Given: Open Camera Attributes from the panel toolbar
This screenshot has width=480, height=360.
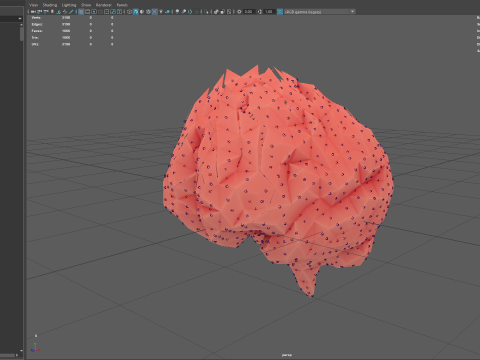Looking at the screenshot, I should pos(46,12).
